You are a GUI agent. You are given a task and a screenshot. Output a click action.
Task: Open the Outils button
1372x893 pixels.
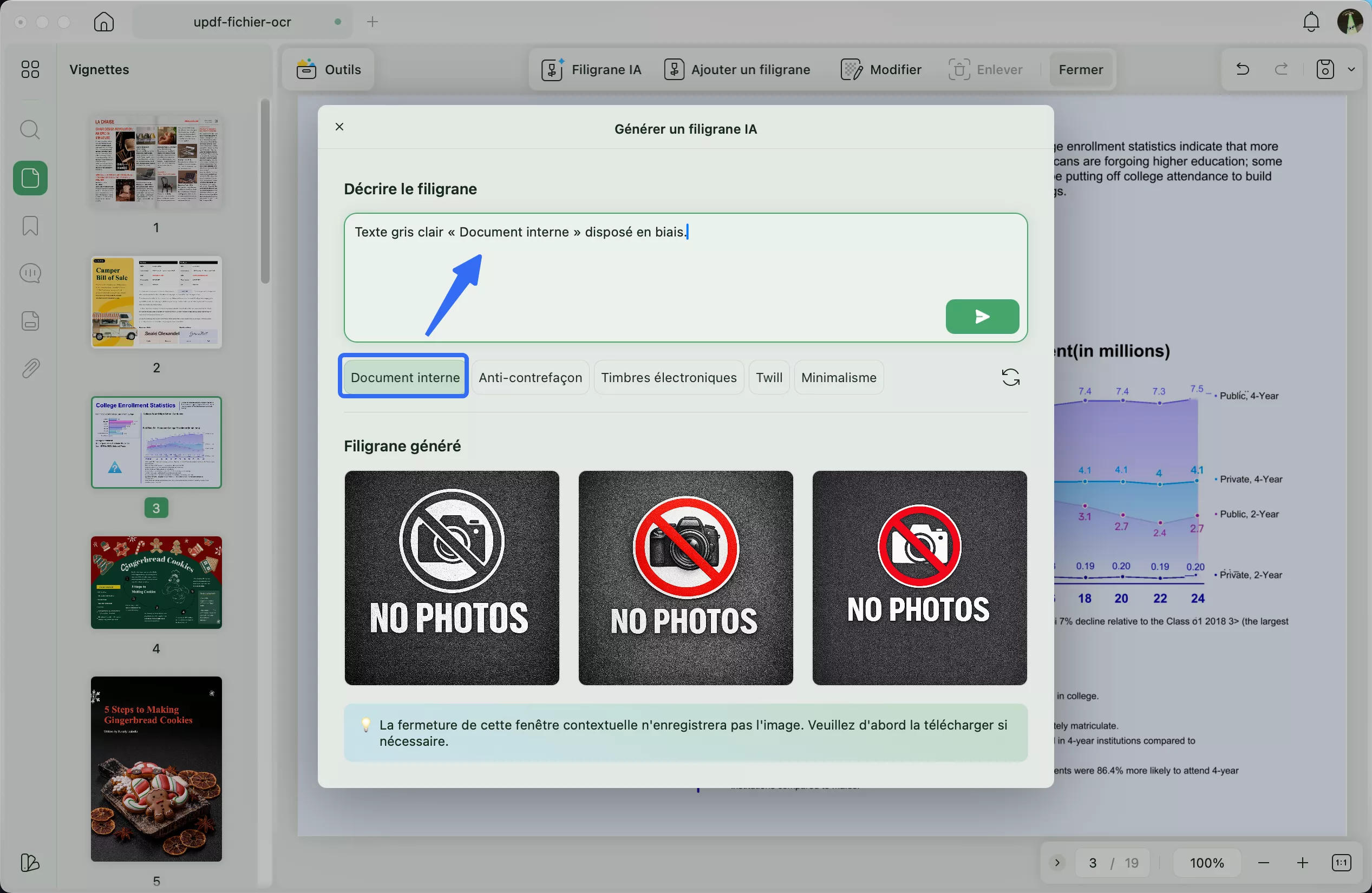pyautogui.click(x=329, y=70)
